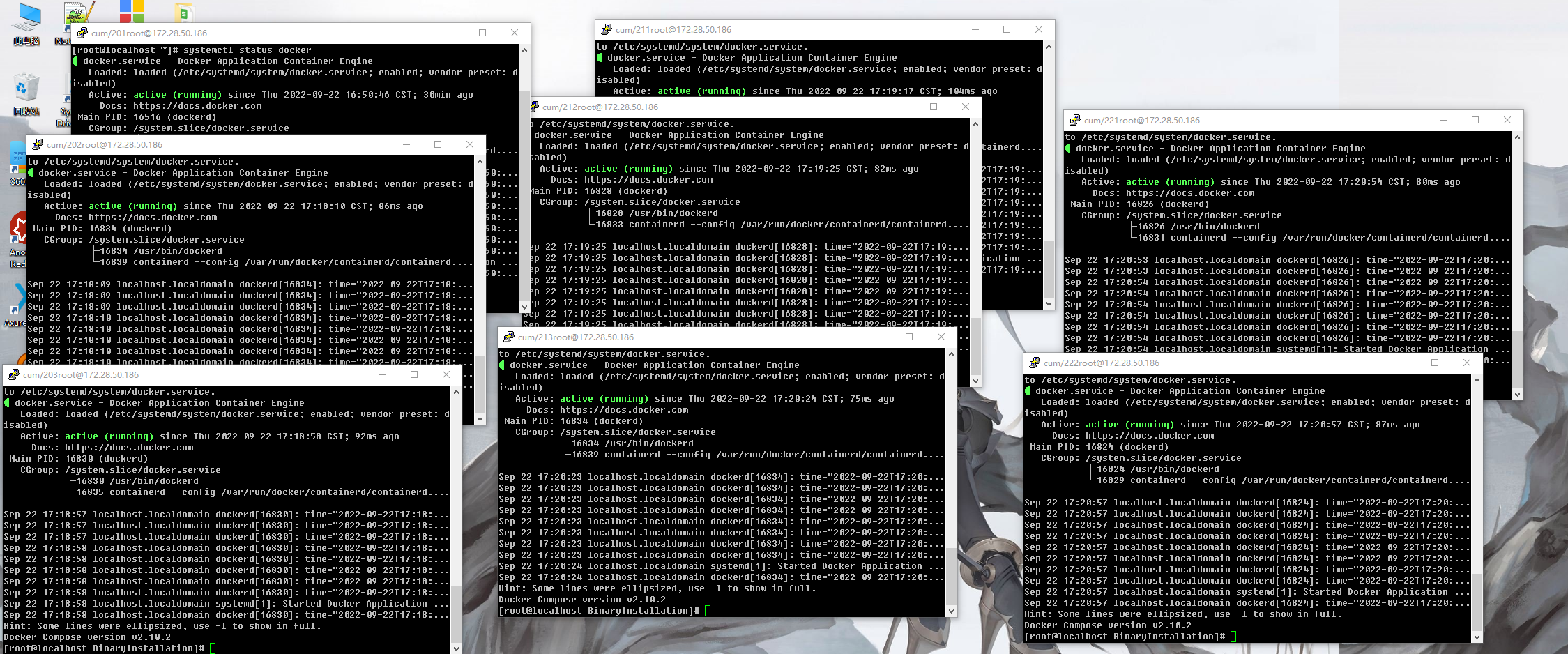Click scroll down arrow in cum/203 terminal
1568x654 pixels.
[x=456, y=648]
